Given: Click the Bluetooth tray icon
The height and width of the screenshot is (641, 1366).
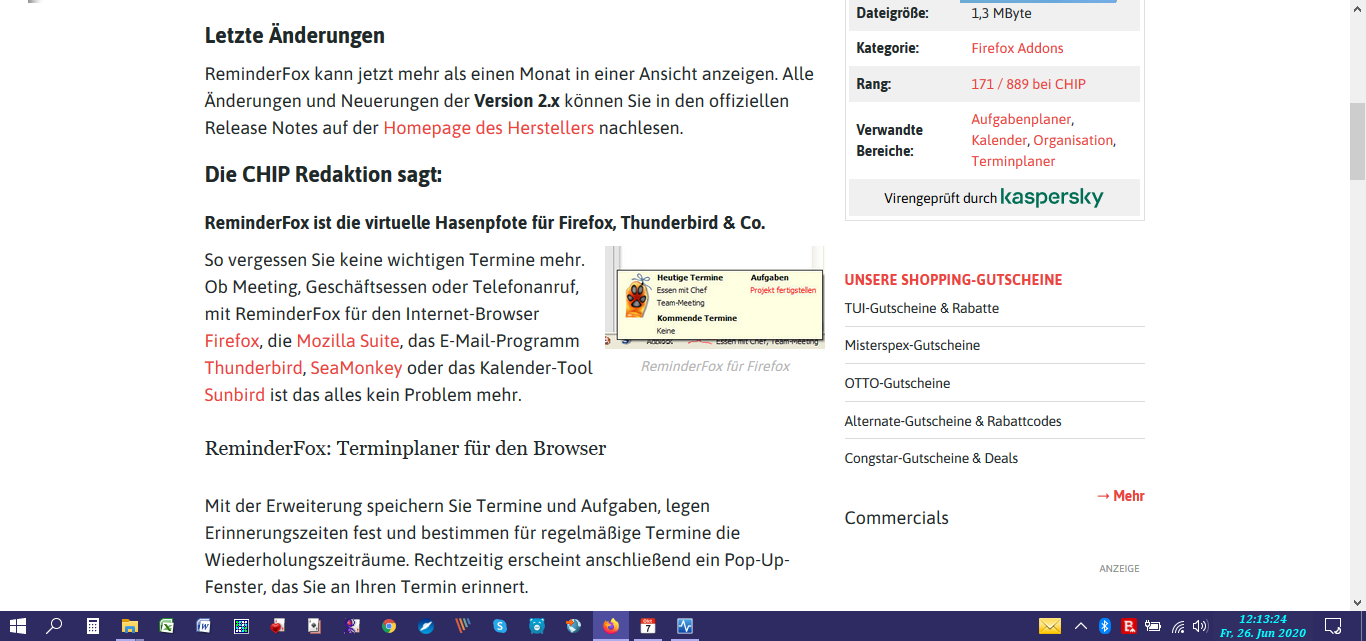Looking at the screenshot, I should [x=1105, y=626].
